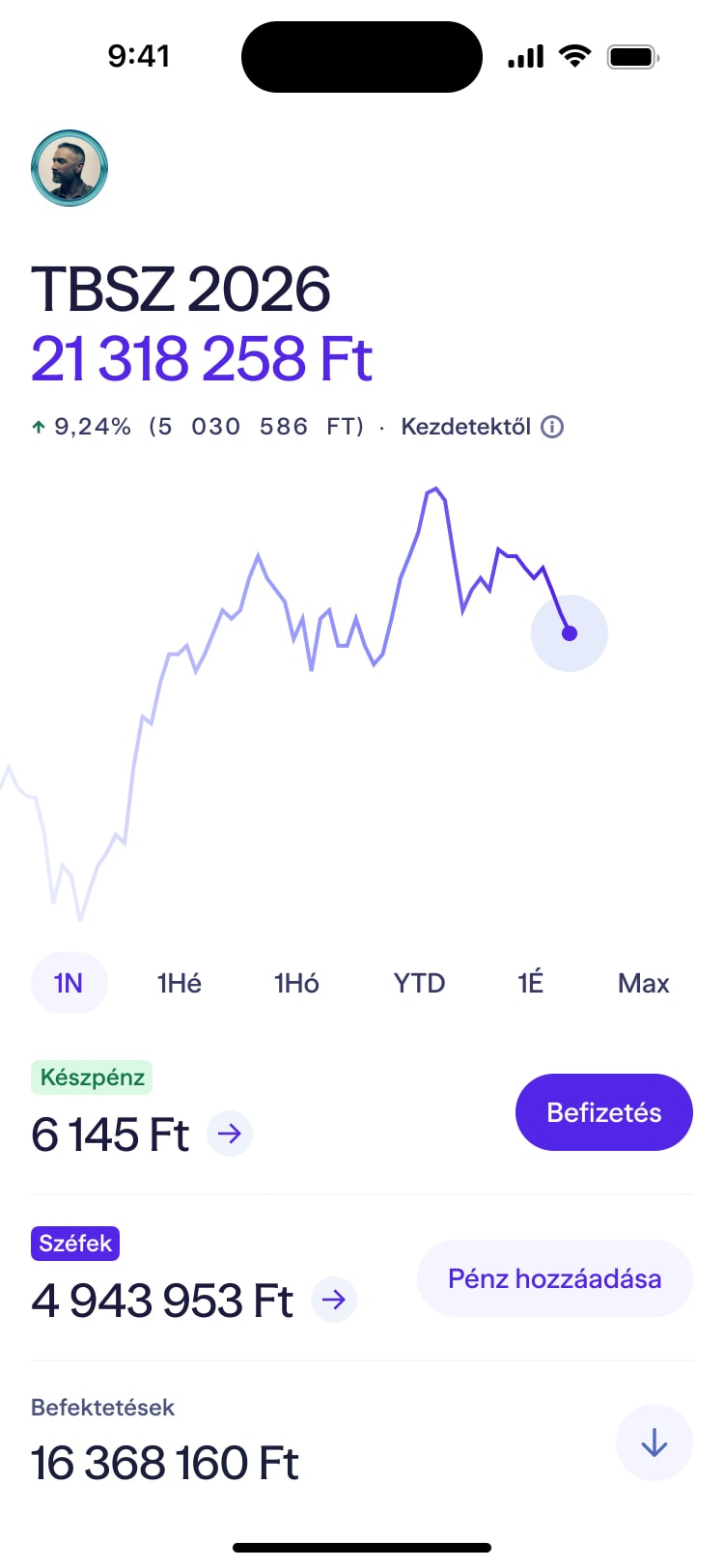The image size is (724, 1568).
Task: Tap the info icon beside Kezdetektől
Action: pos(552,427)
